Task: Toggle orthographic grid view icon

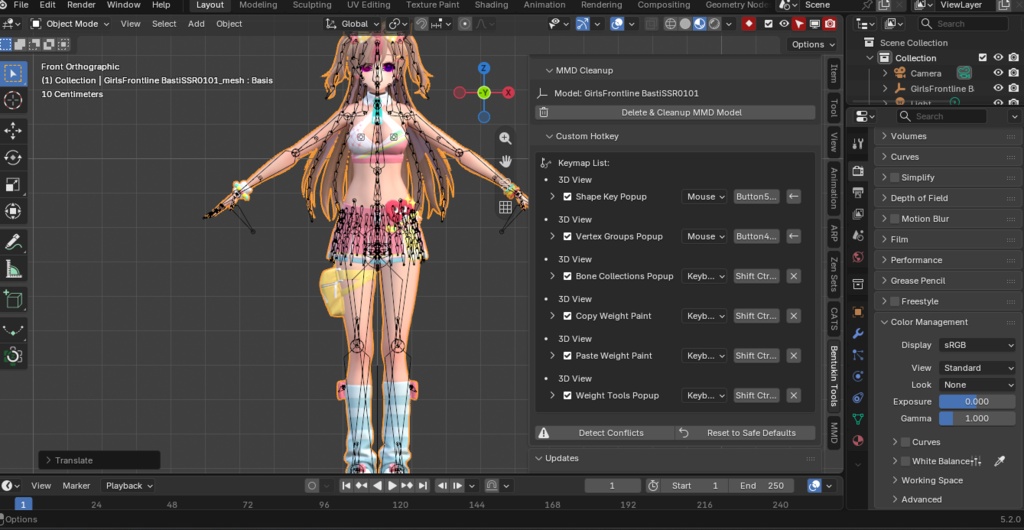Action: [505, 207]
